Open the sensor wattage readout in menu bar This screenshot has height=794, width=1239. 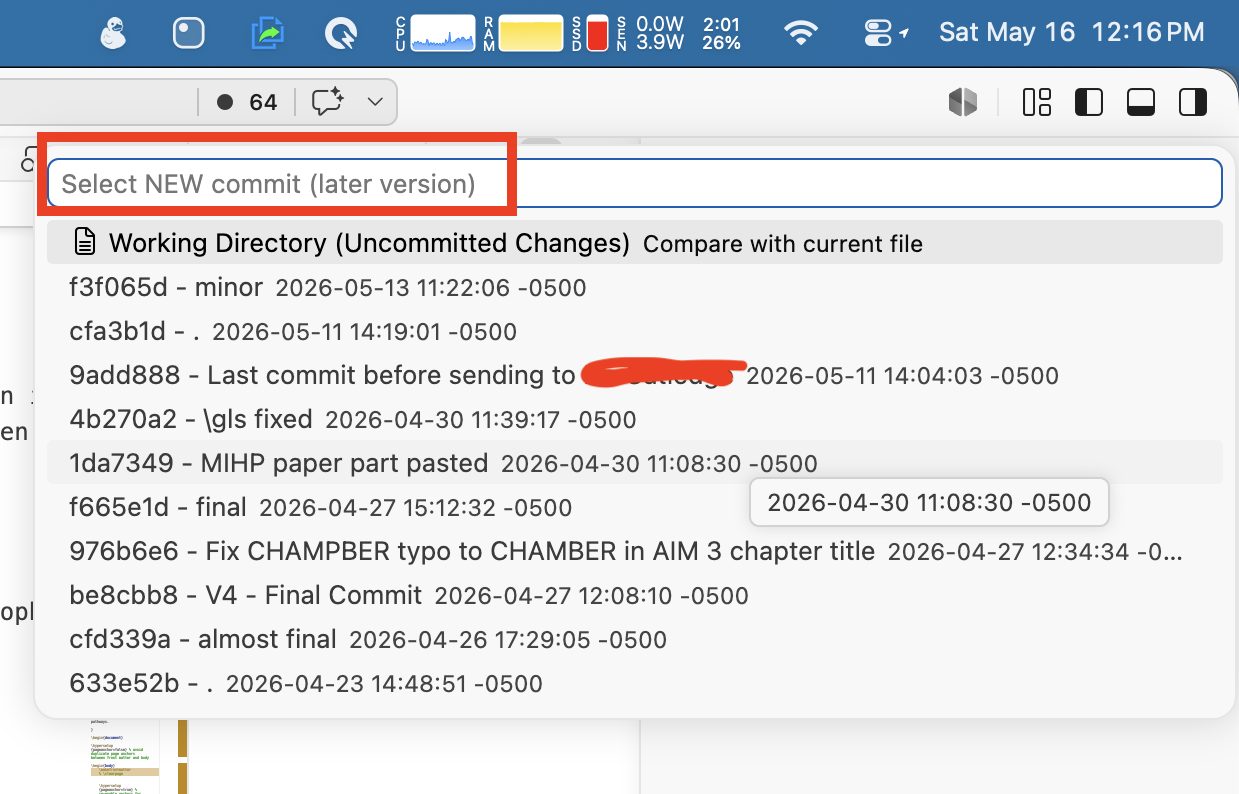tap(650, 34)
